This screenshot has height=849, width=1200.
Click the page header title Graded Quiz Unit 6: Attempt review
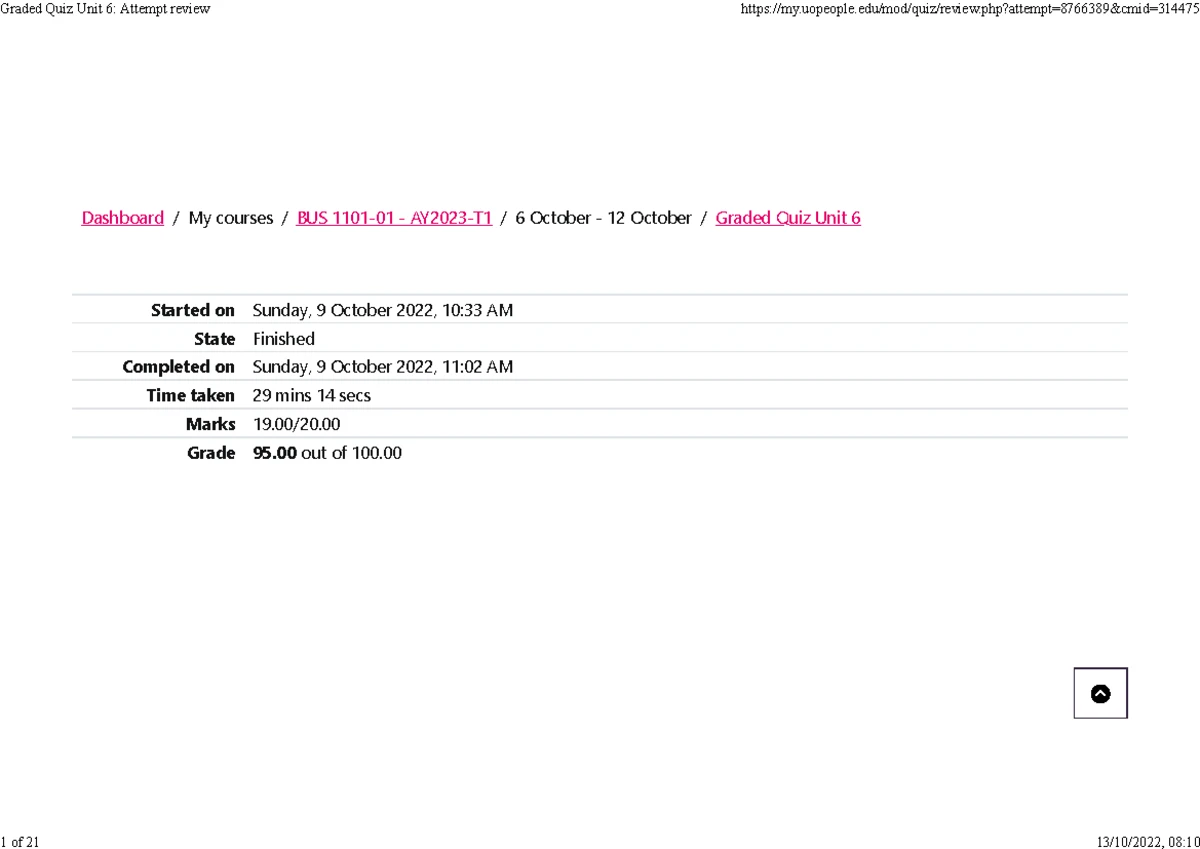click(x=106, y=9)
